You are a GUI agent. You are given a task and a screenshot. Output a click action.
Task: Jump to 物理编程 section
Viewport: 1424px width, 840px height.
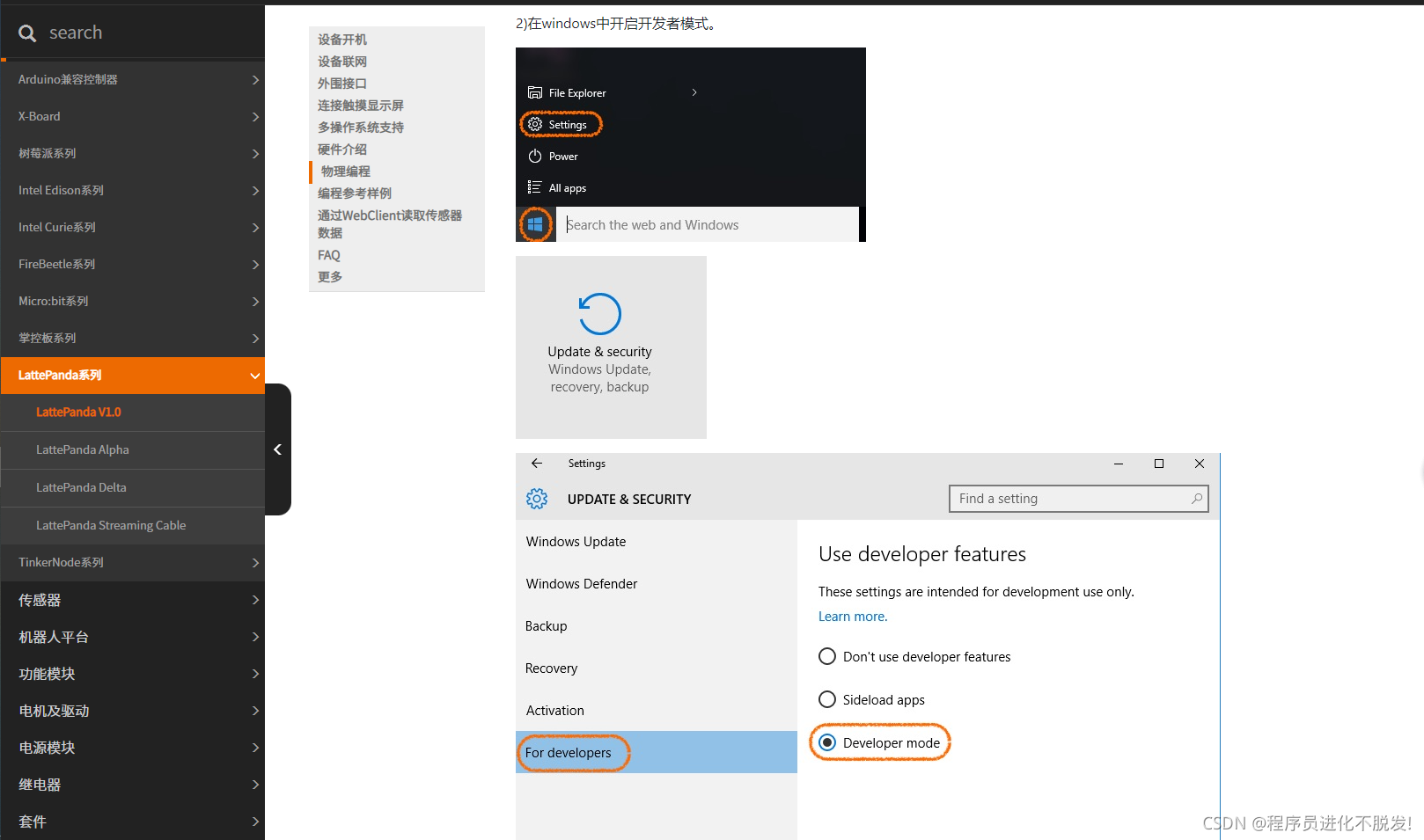pyautogui.click(x=346, y=172)
